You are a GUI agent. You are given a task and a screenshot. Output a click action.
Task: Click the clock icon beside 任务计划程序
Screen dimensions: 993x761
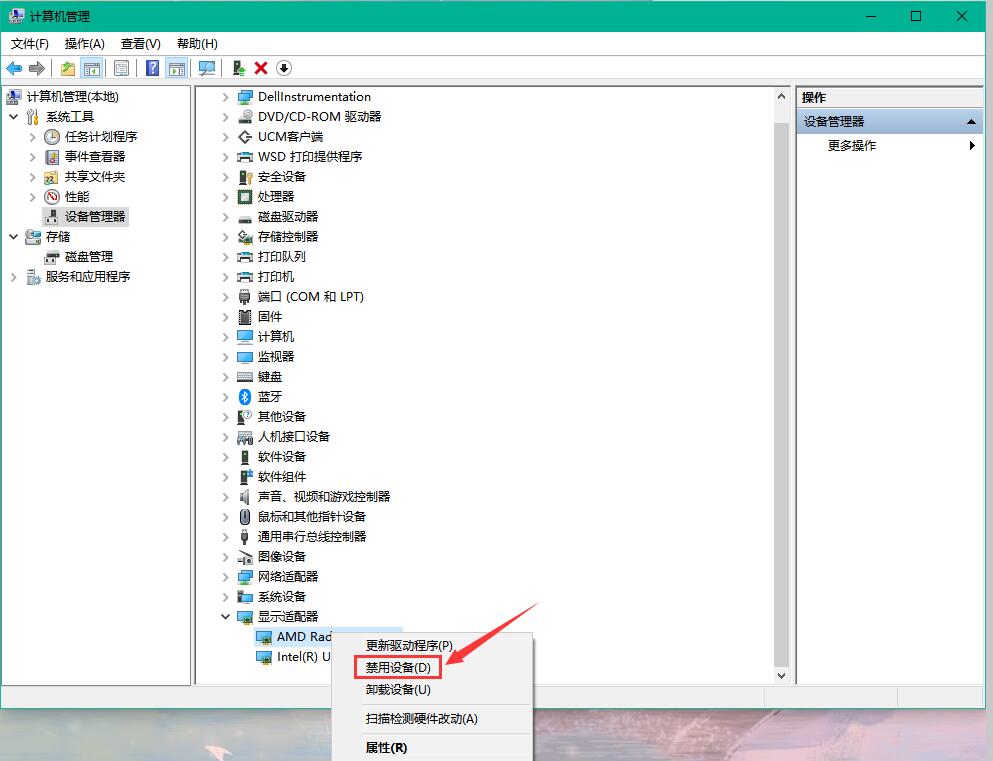click(52, 137)
